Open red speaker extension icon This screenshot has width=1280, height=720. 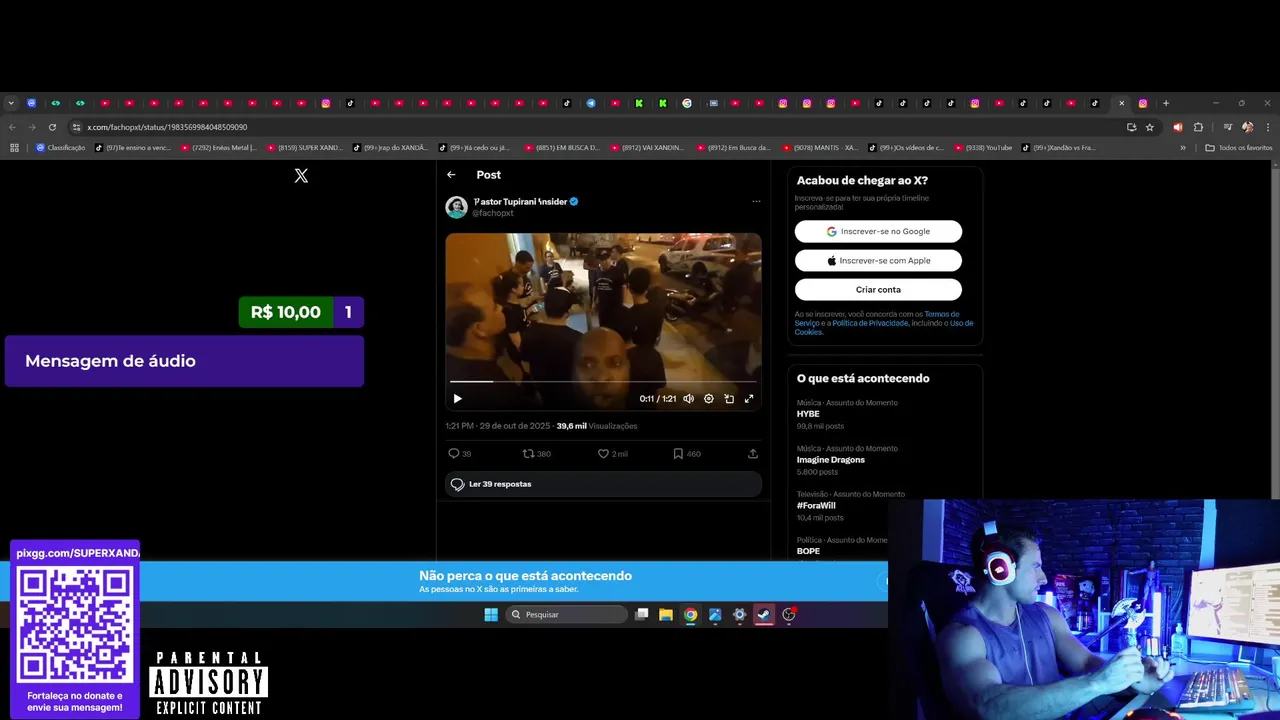1177,127
